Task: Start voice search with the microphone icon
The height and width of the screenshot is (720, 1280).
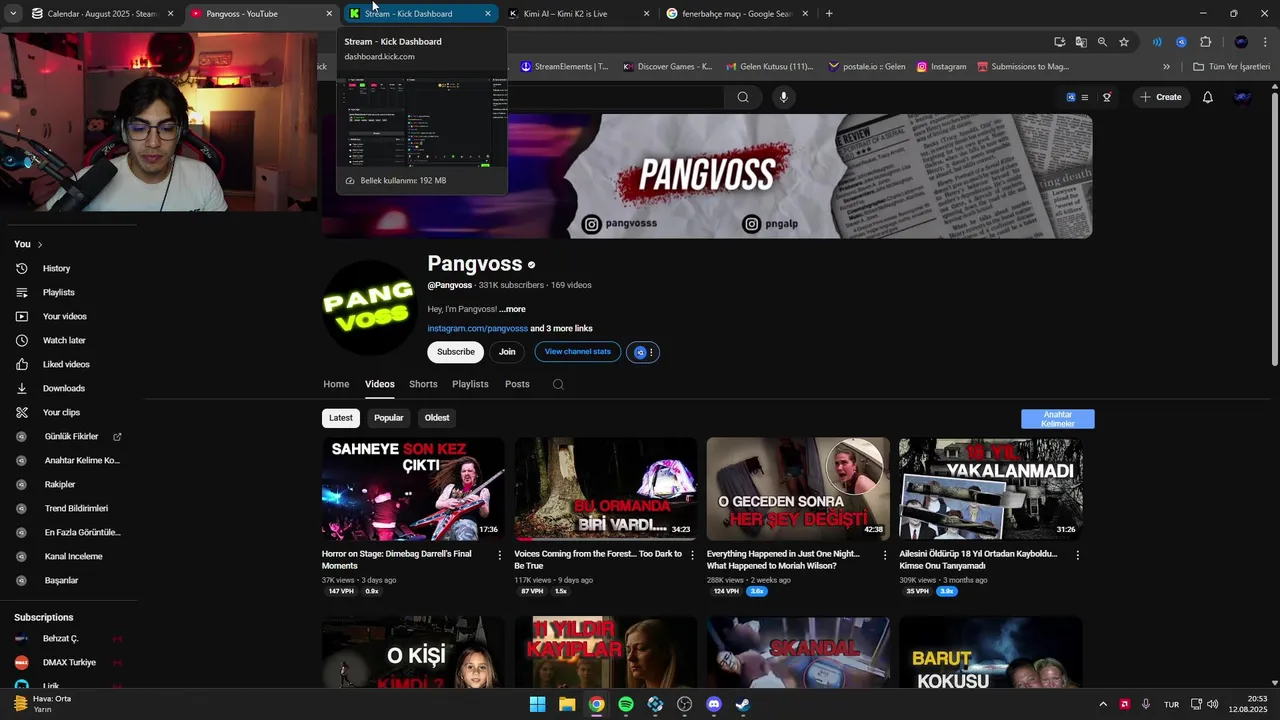Action: pyautogui.click(x=783, y=97)
